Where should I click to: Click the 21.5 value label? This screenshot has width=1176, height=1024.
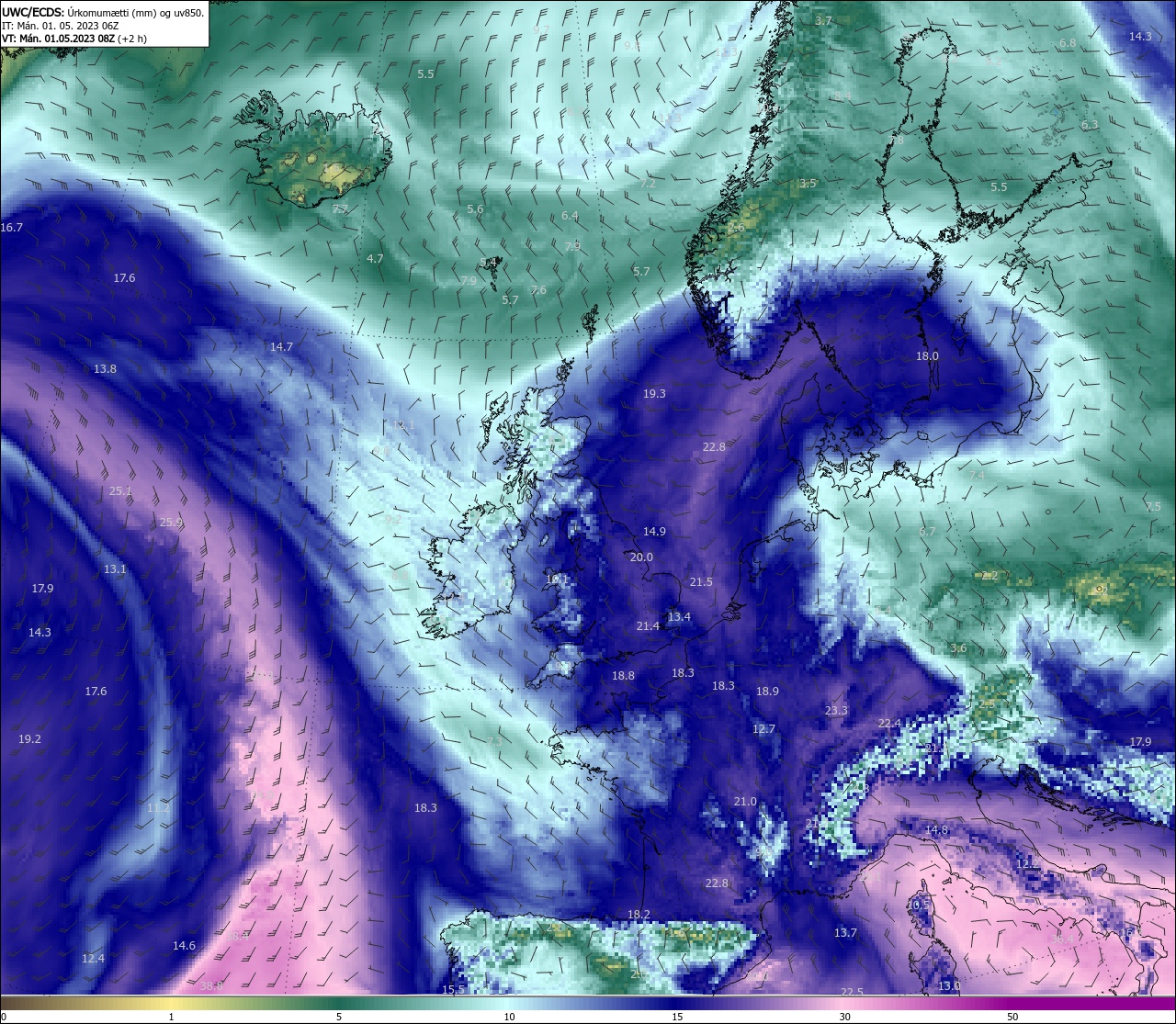point(701,581)
